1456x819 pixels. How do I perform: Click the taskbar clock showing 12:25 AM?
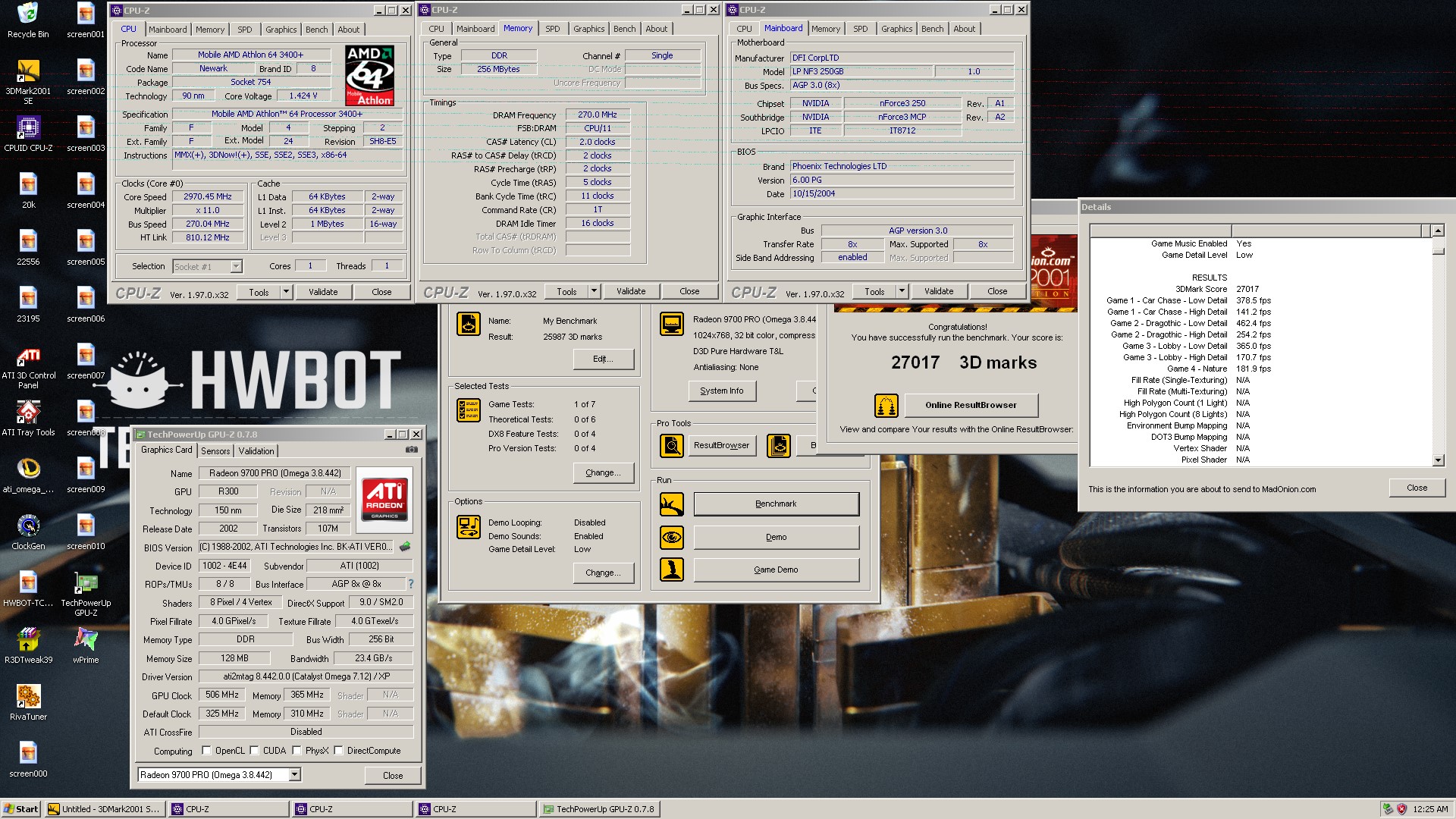pos(1430,809)
